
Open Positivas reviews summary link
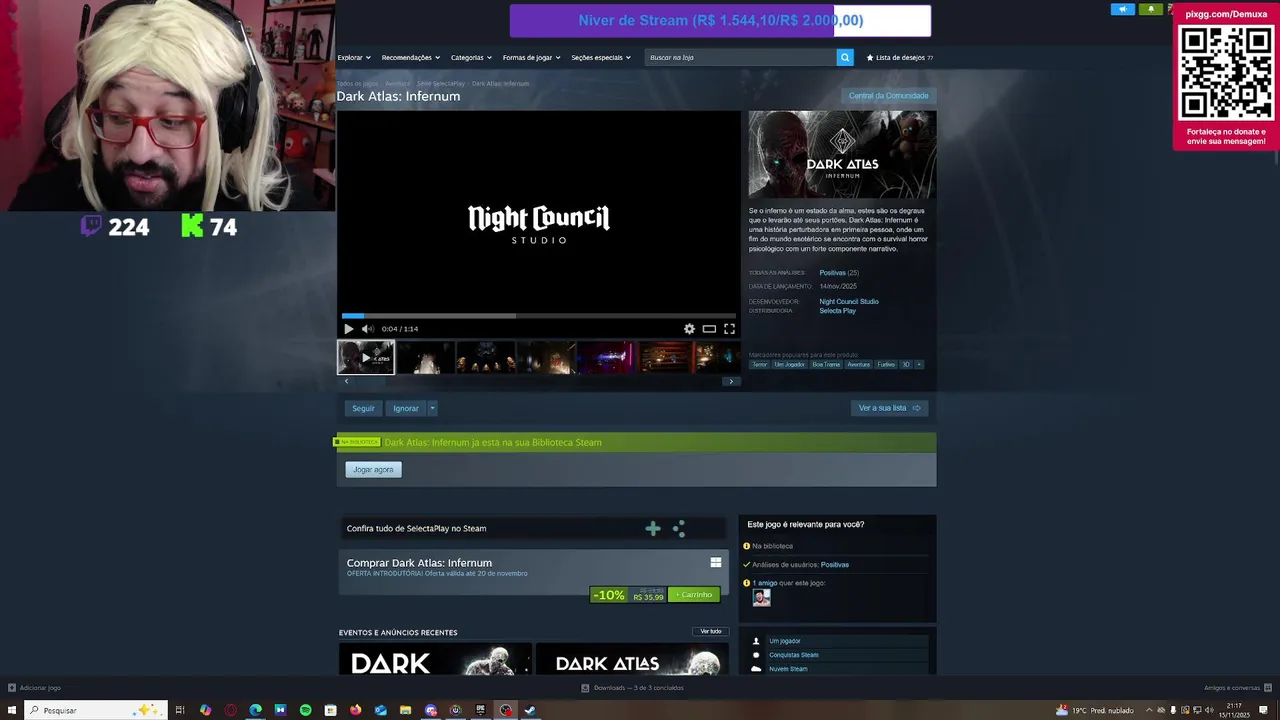(832, 273)
